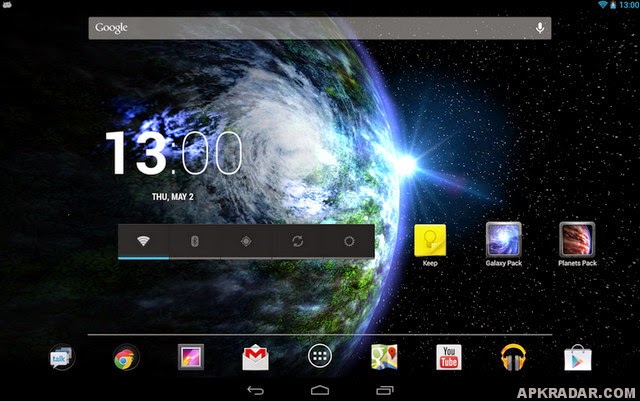The width and height of the screenshot is (640, 401).
Task: Tap the microphone voice search icon
Action: (x=540, y=28)
